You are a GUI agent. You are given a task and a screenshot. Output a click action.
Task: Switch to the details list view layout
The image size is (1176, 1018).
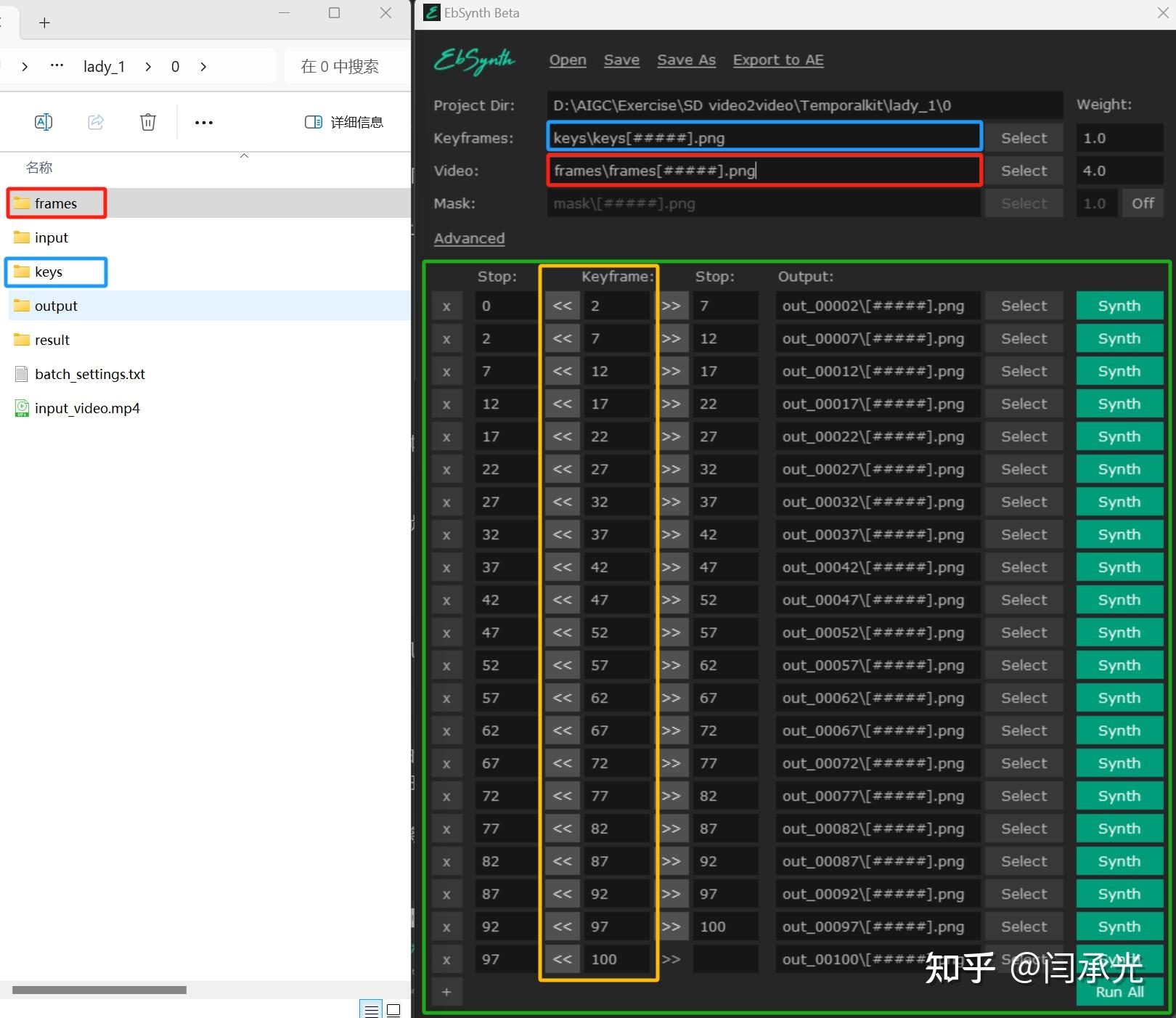click(x=371, y=1010)
